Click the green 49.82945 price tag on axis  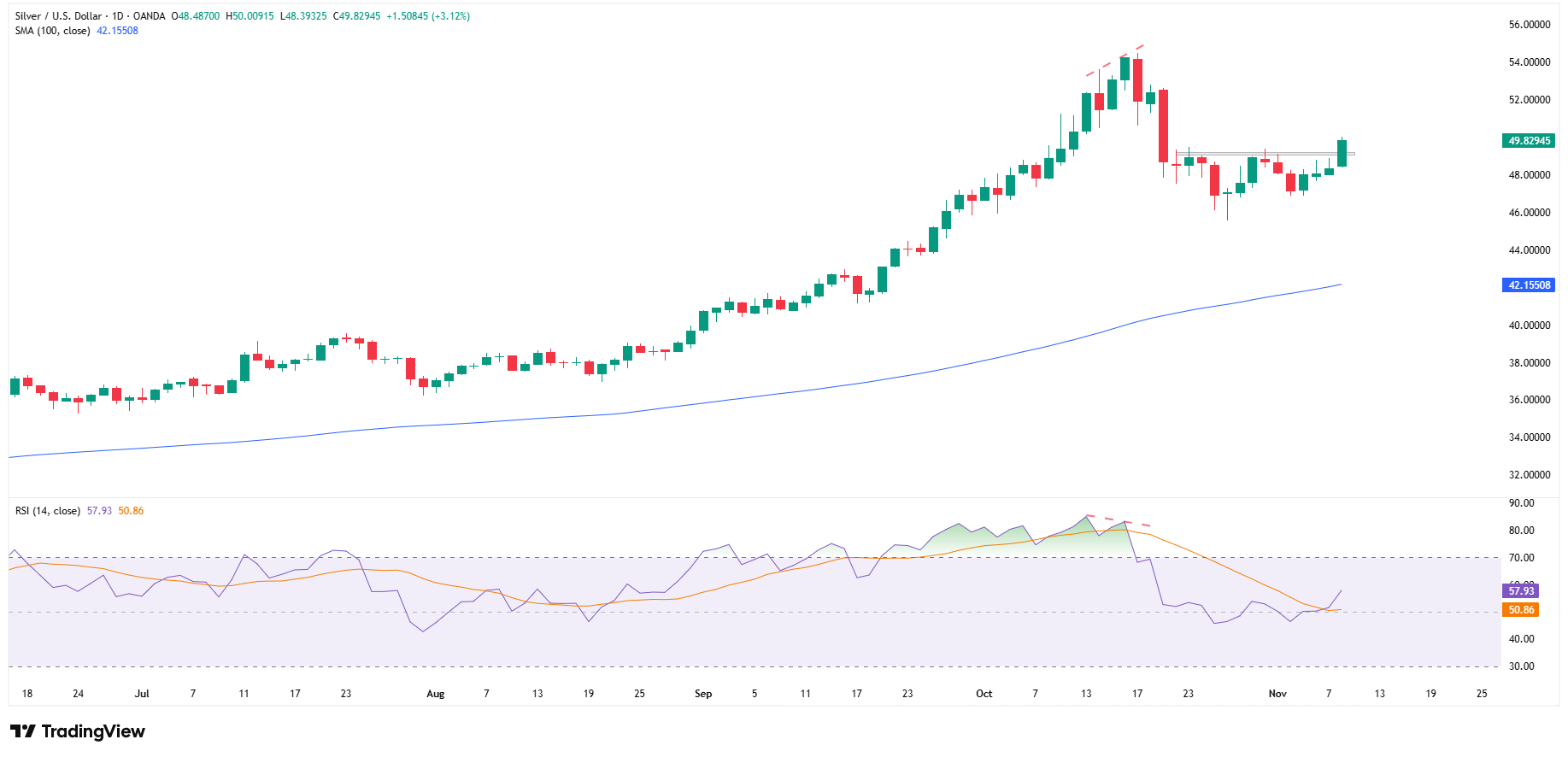click(x=1528, y=141)
